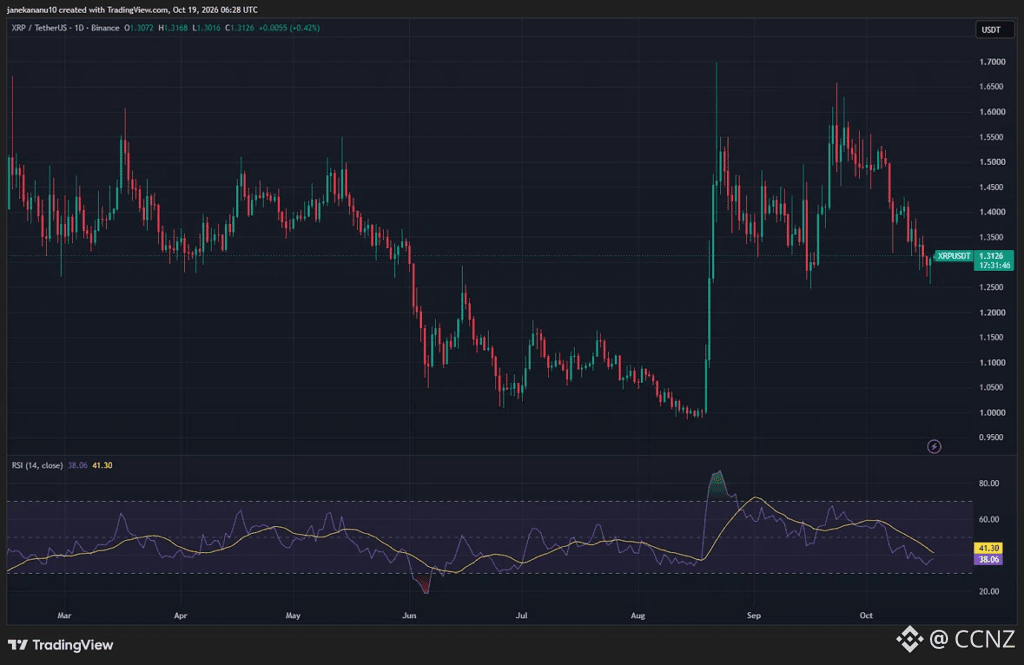
Task: Click the 1.1000 price scale label
Action: 992,363
